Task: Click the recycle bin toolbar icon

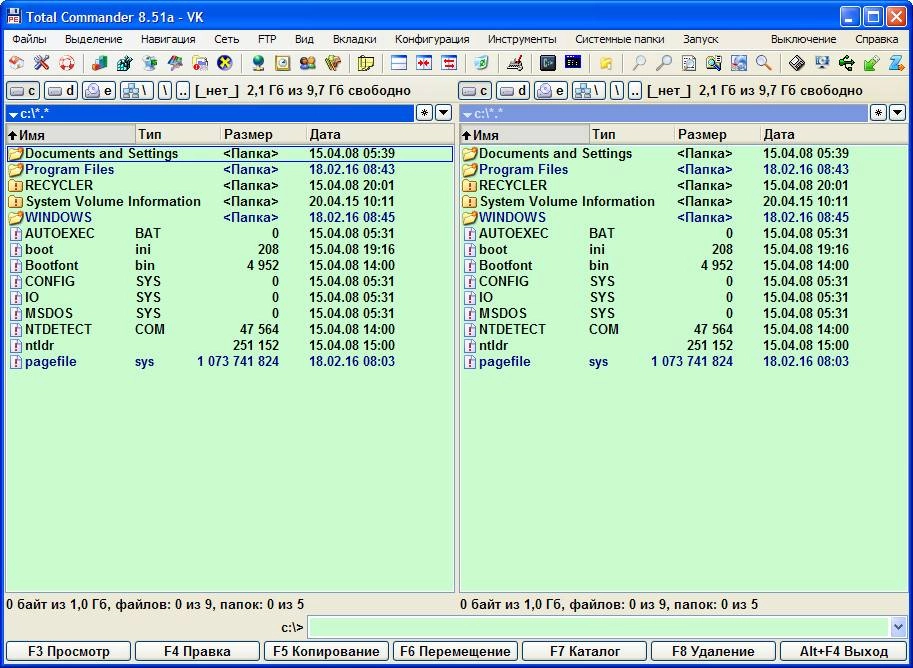Action: [482, 62]
